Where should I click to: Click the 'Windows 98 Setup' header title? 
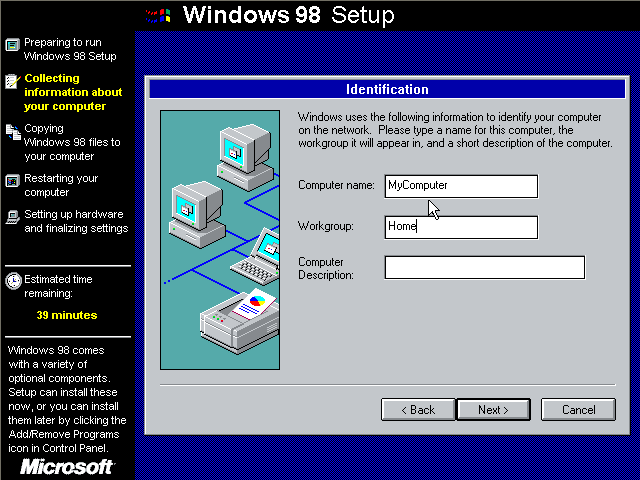[x=289, y=15]
